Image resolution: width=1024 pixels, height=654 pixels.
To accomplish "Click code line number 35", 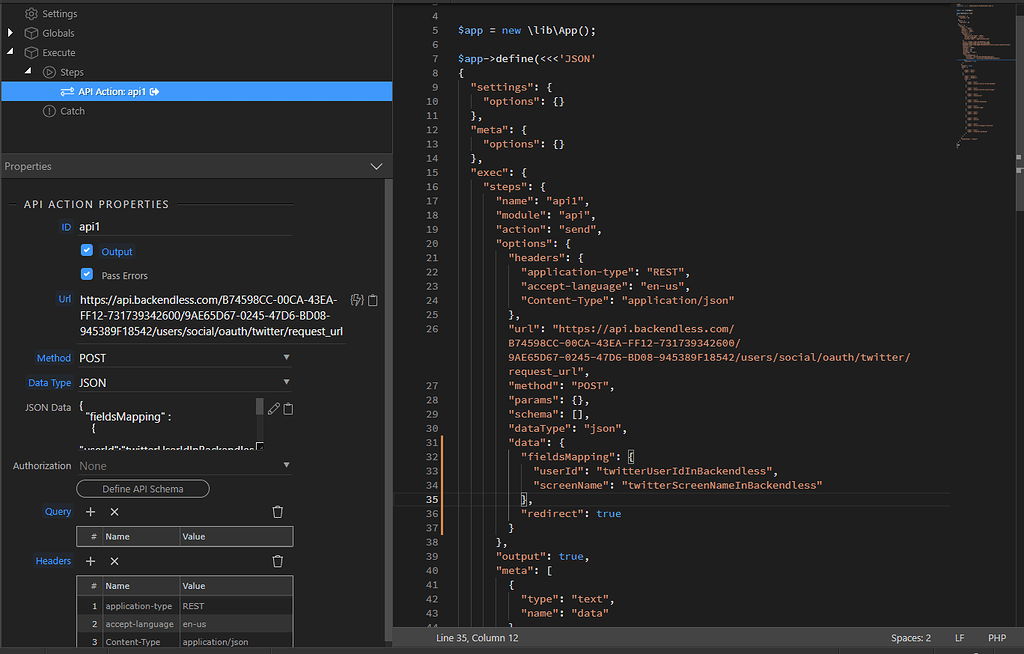I will (x=432, y=500).
